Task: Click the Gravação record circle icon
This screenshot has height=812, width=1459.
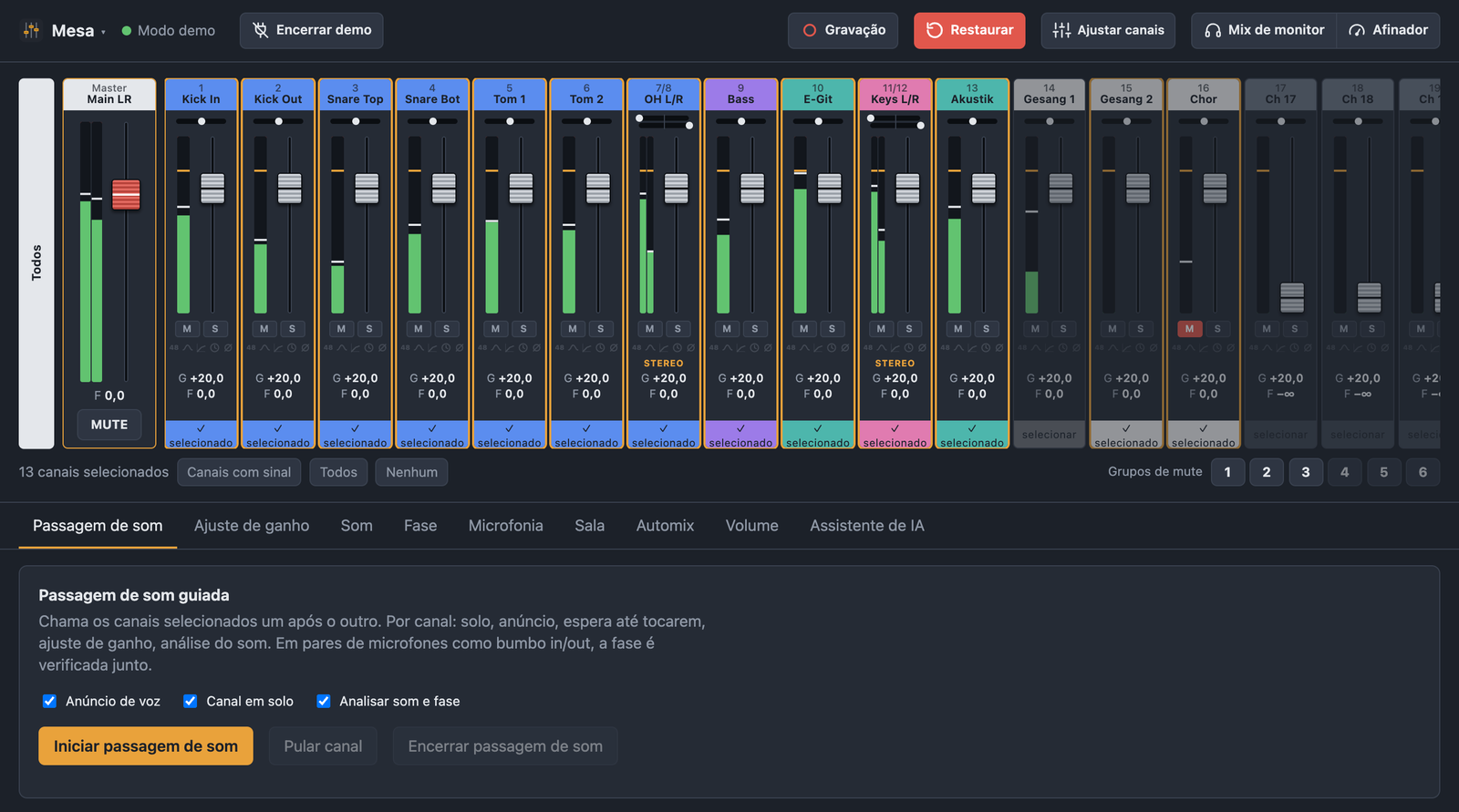Action: click(809, 30)
